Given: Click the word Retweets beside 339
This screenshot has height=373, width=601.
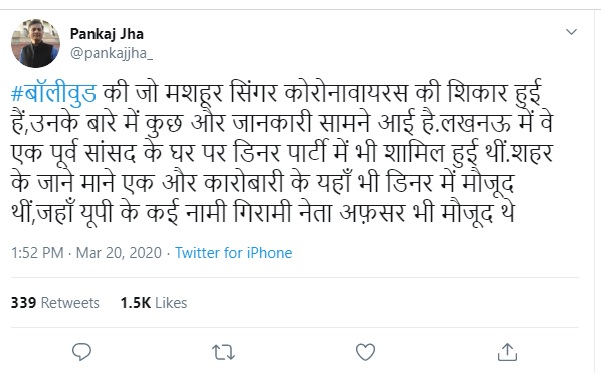Looking at the screenshot, I should coord(70,303).
